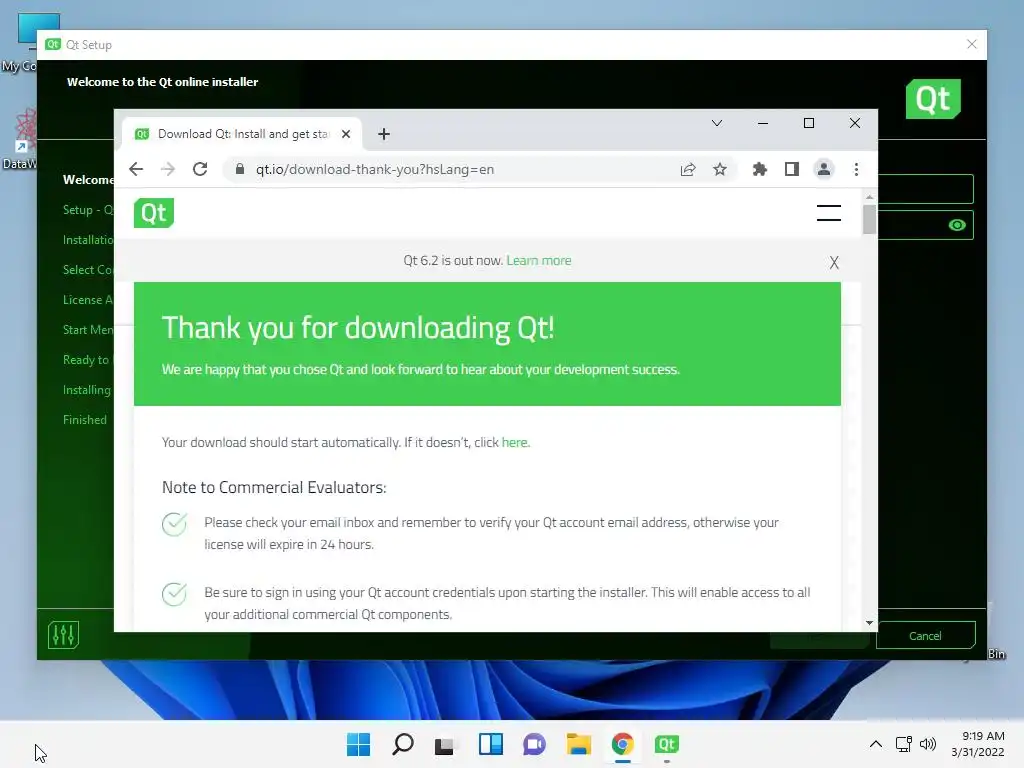Viewport: 1024px width, 768px height.
Task: Open clock and date panel
Action: [x=978, y=744]
